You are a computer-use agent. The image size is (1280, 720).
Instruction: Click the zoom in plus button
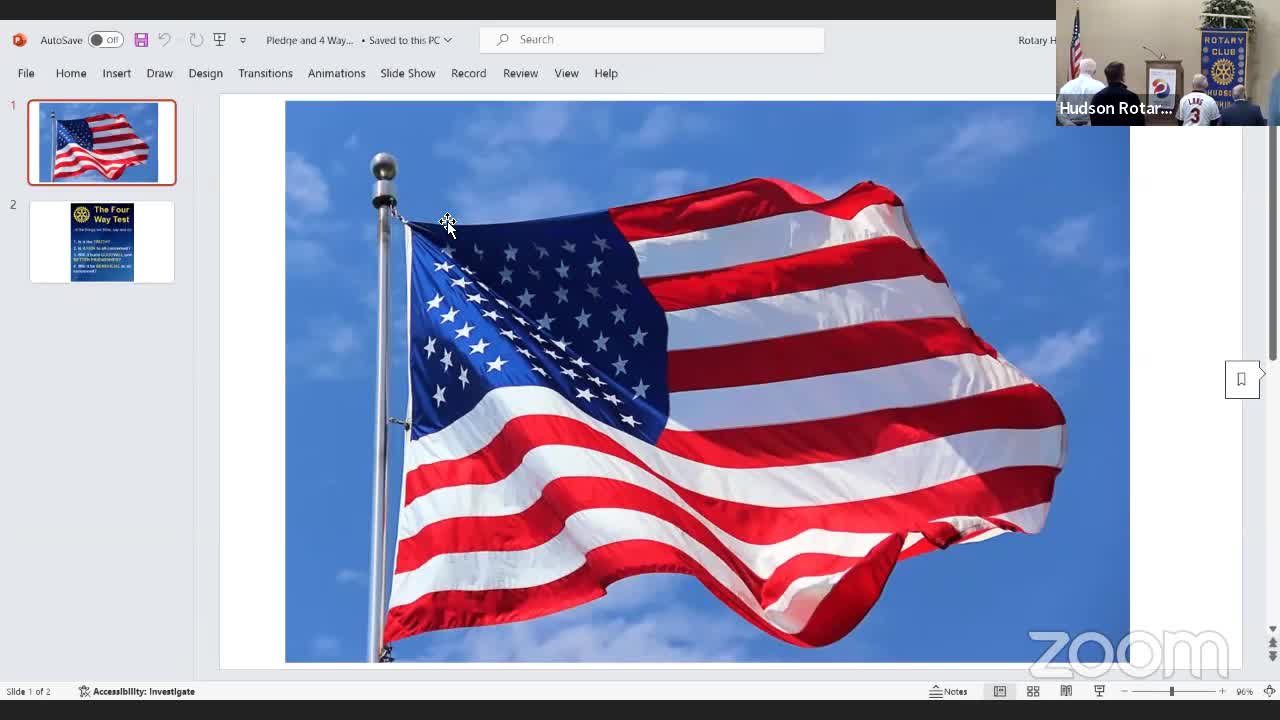pyautogui.click(x=1222, y=691)
